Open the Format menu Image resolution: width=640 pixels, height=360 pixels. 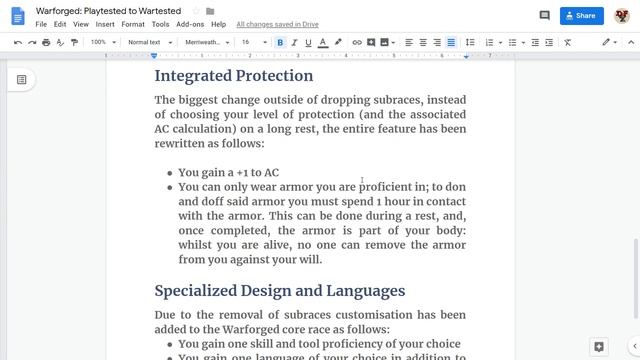133,24
